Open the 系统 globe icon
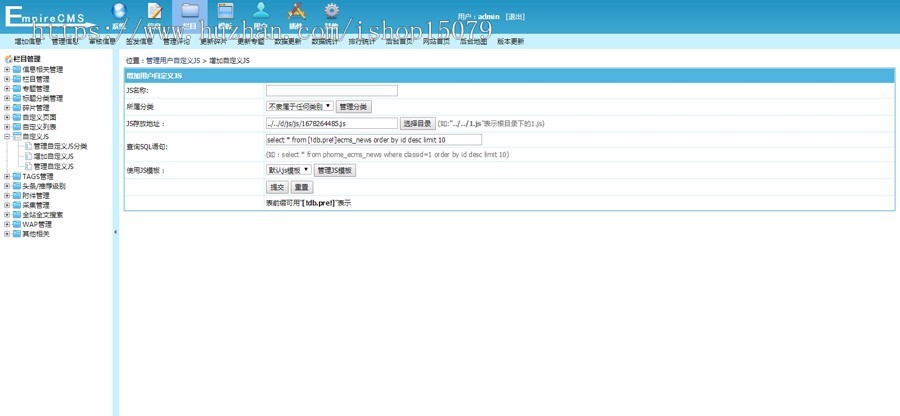900x416 pixels. tap(119, 11)
